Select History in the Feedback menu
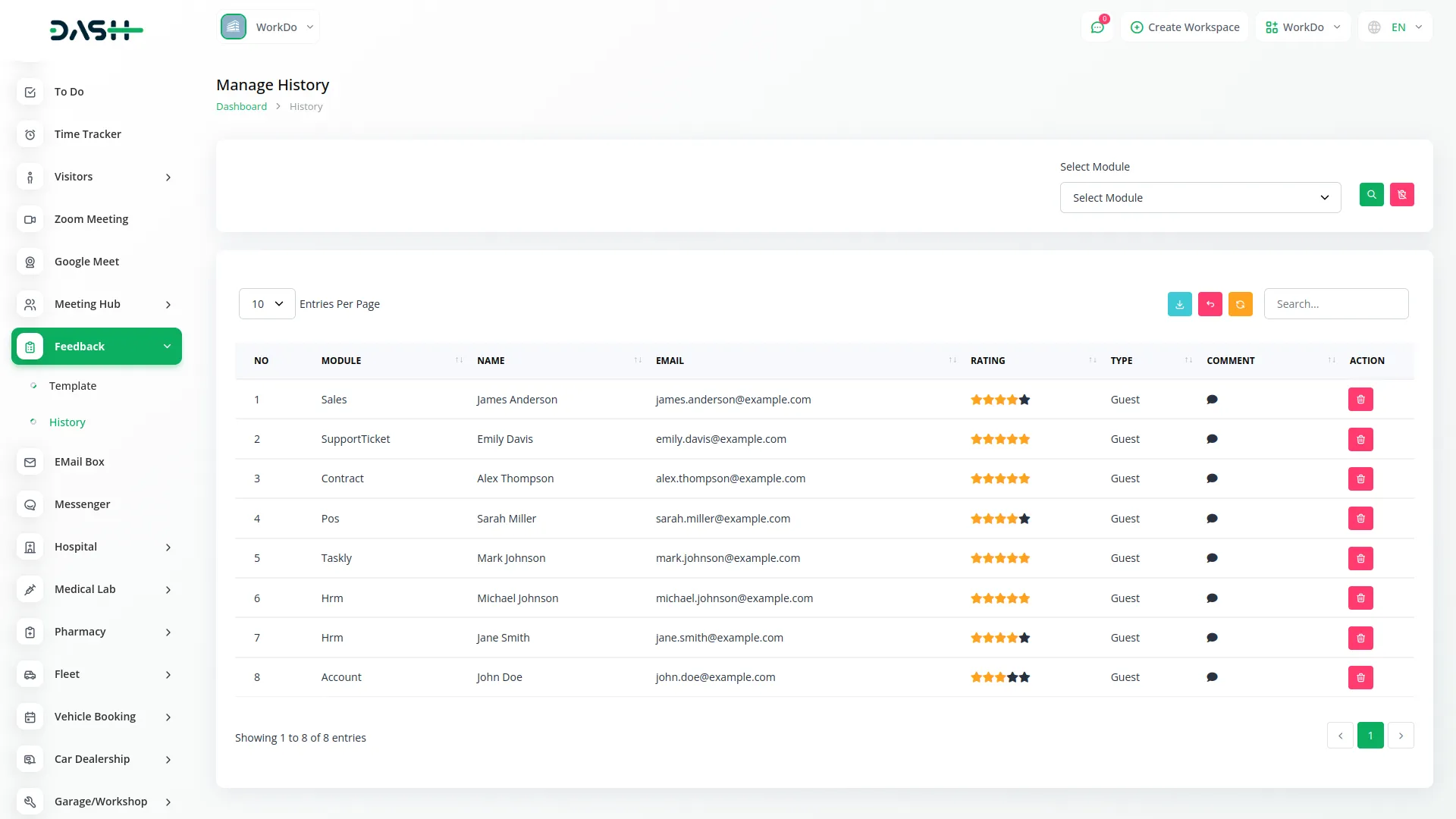The image size is (1456, 819). point(67,422)
